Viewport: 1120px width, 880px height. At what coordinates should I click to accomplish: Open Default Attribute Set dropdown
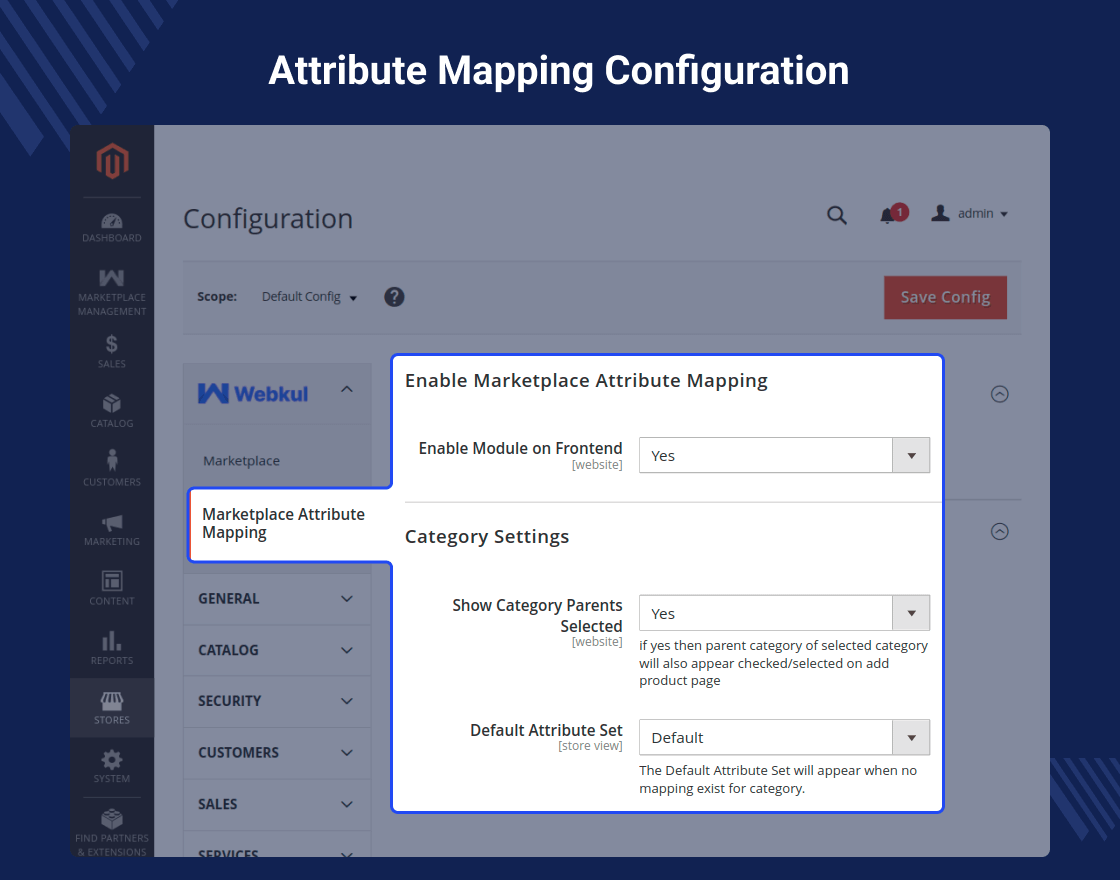click(784, 737)
